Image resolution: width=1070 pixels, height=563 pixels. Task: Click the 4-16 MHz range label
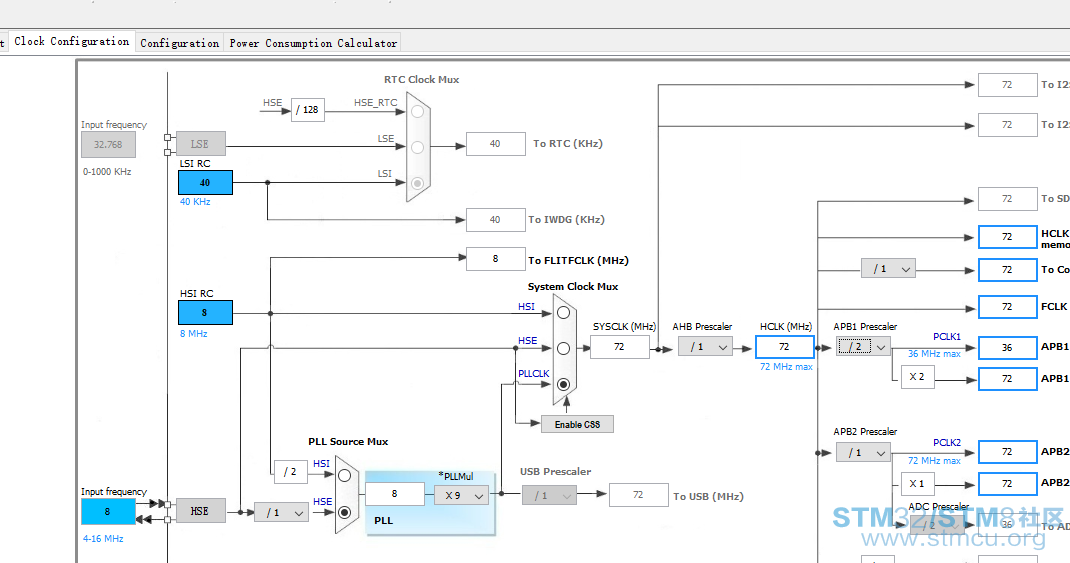pos(103,538)
